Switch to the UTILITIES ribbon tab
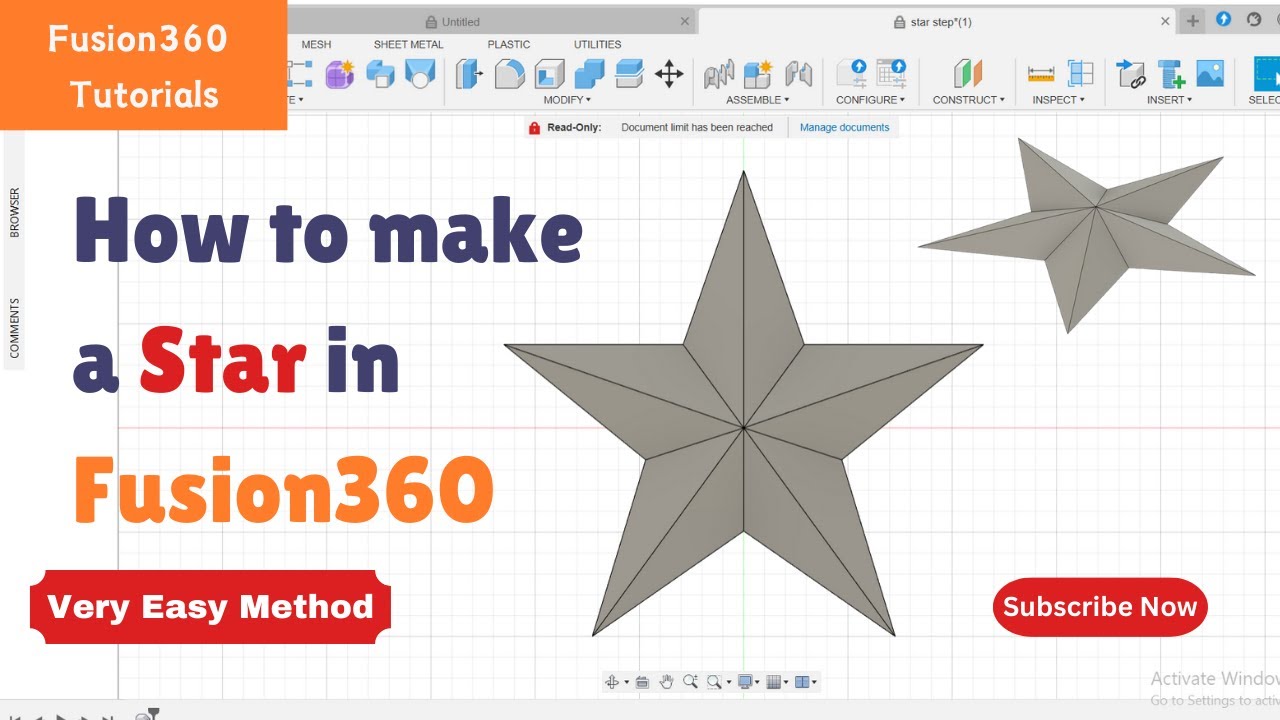The width and height of the screenshot is (1280, 720). 597,44
